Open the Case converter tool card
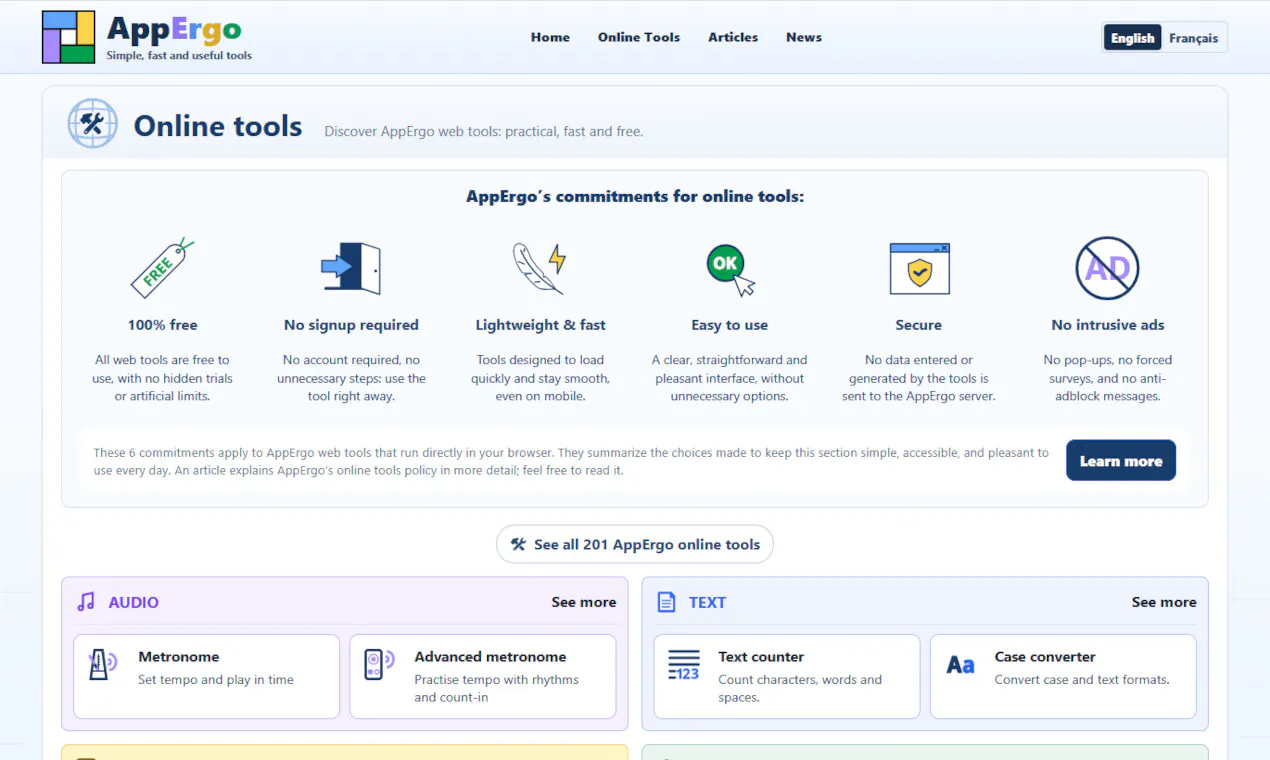Viewport: 1270px width, 760px height. [1063, 676]
